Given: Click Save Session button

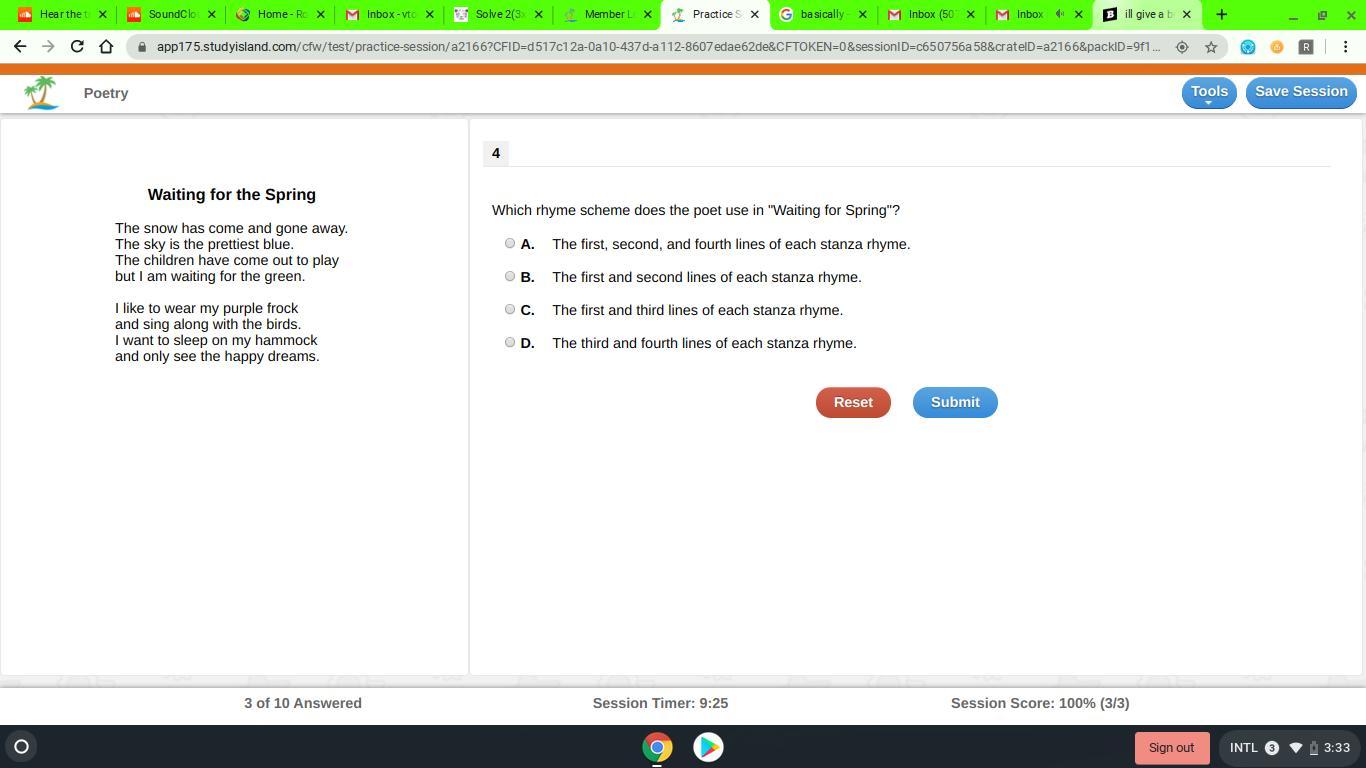Looking at the screenshot, I should (1301, 92).
